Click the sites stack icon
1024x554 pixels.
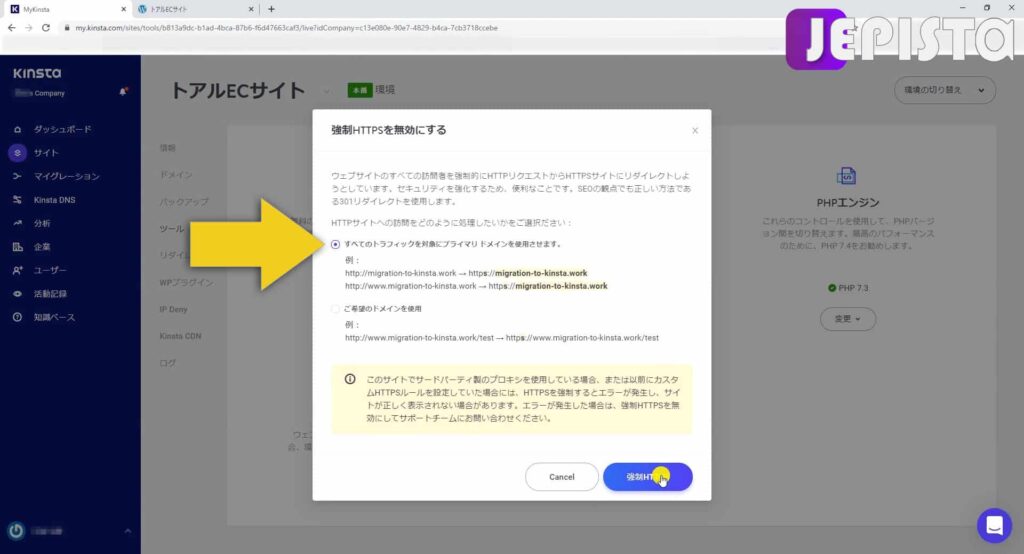(18, 153)
